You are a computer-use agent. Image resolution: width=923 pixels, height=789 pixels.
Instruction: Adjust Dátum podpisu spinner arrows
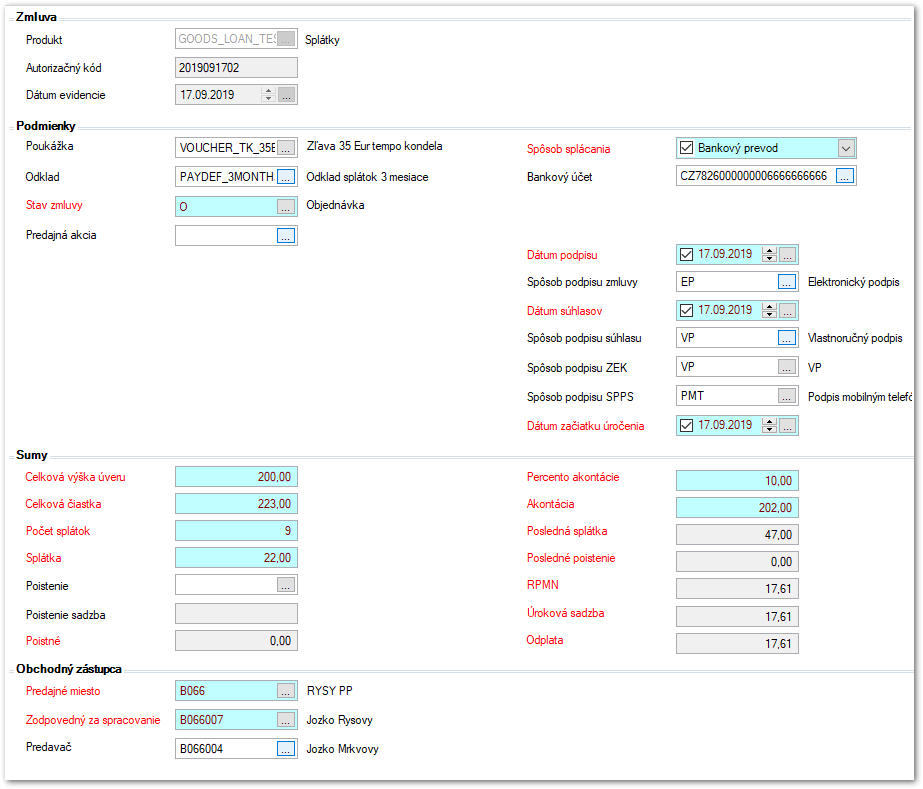pos(769,254)
